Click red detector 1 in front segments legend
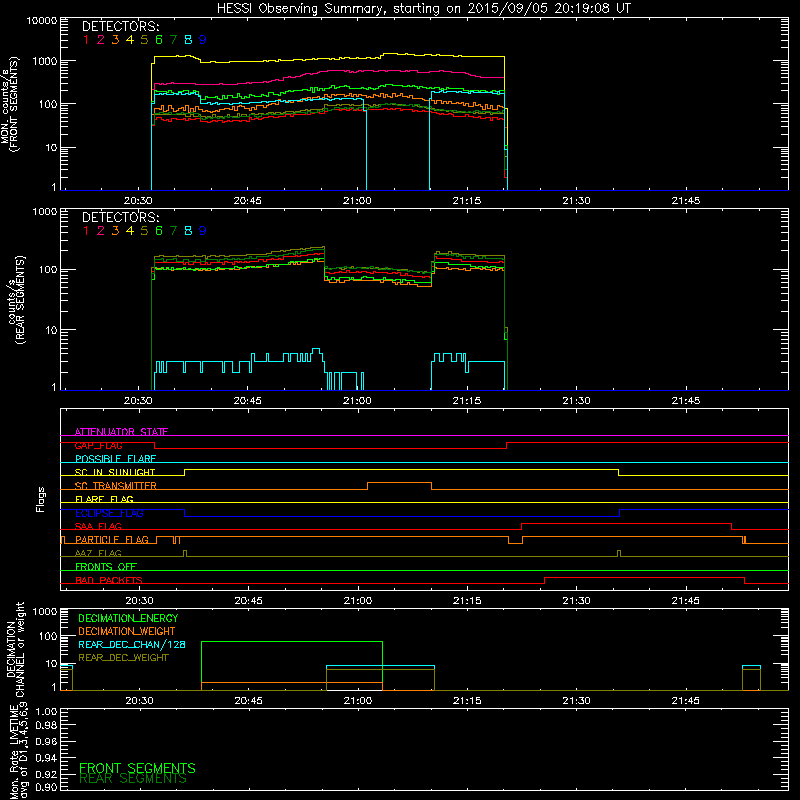Screen dimensions: 800x800 coord(86,40)
